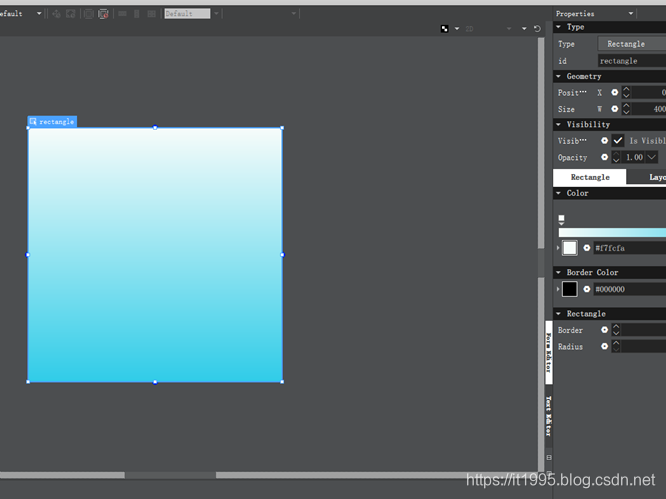Open binding menu for Position X

(x=614, y=92)
